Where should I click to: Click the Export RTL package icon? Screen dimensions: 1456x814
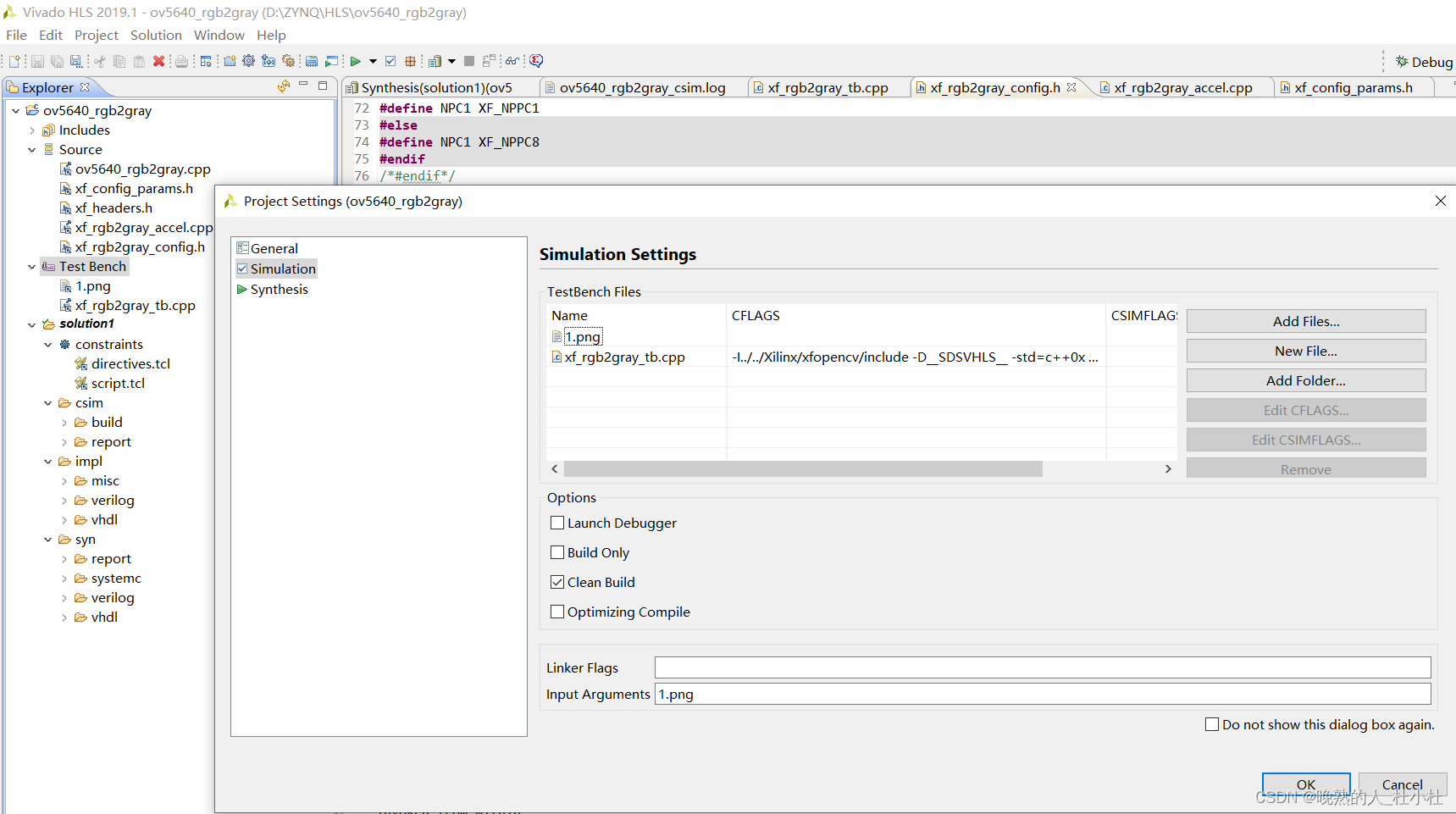coord(410,61)
